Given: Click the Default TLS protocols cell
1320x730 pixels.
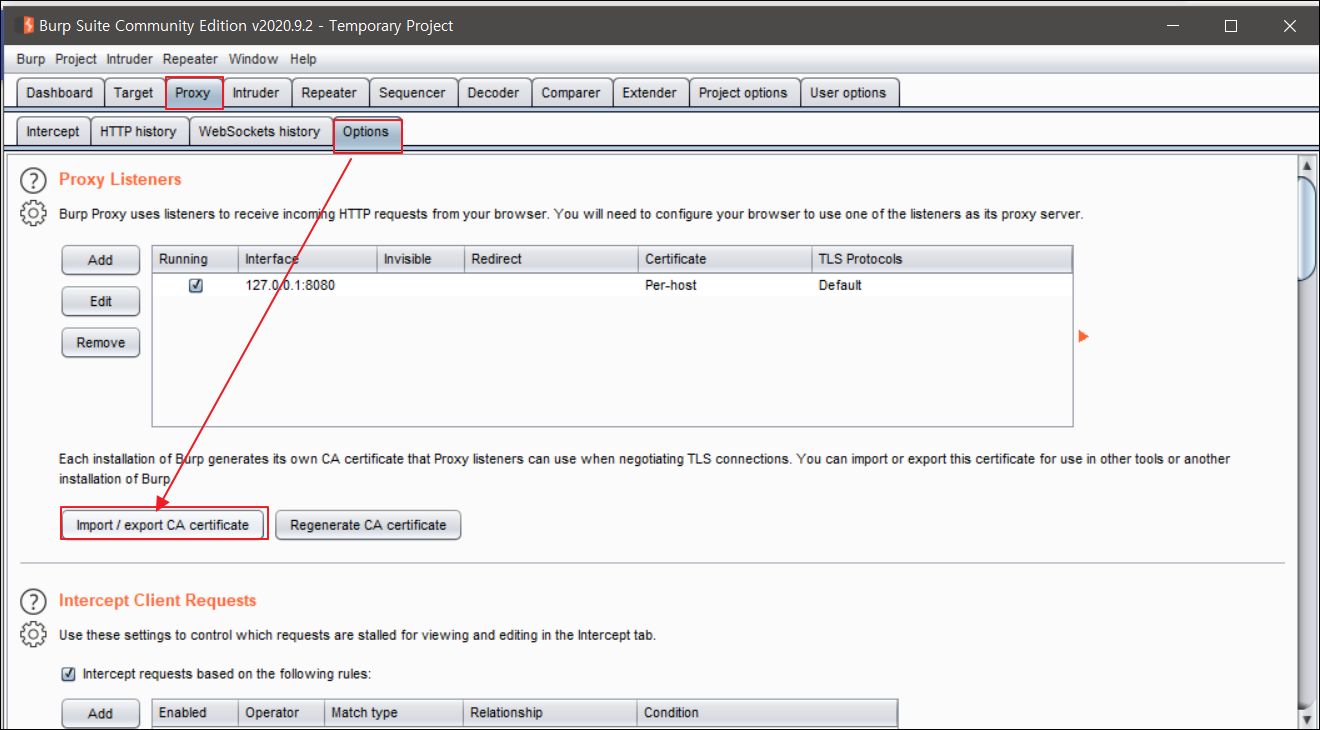Looking at the screenshot, I should 942,285.
